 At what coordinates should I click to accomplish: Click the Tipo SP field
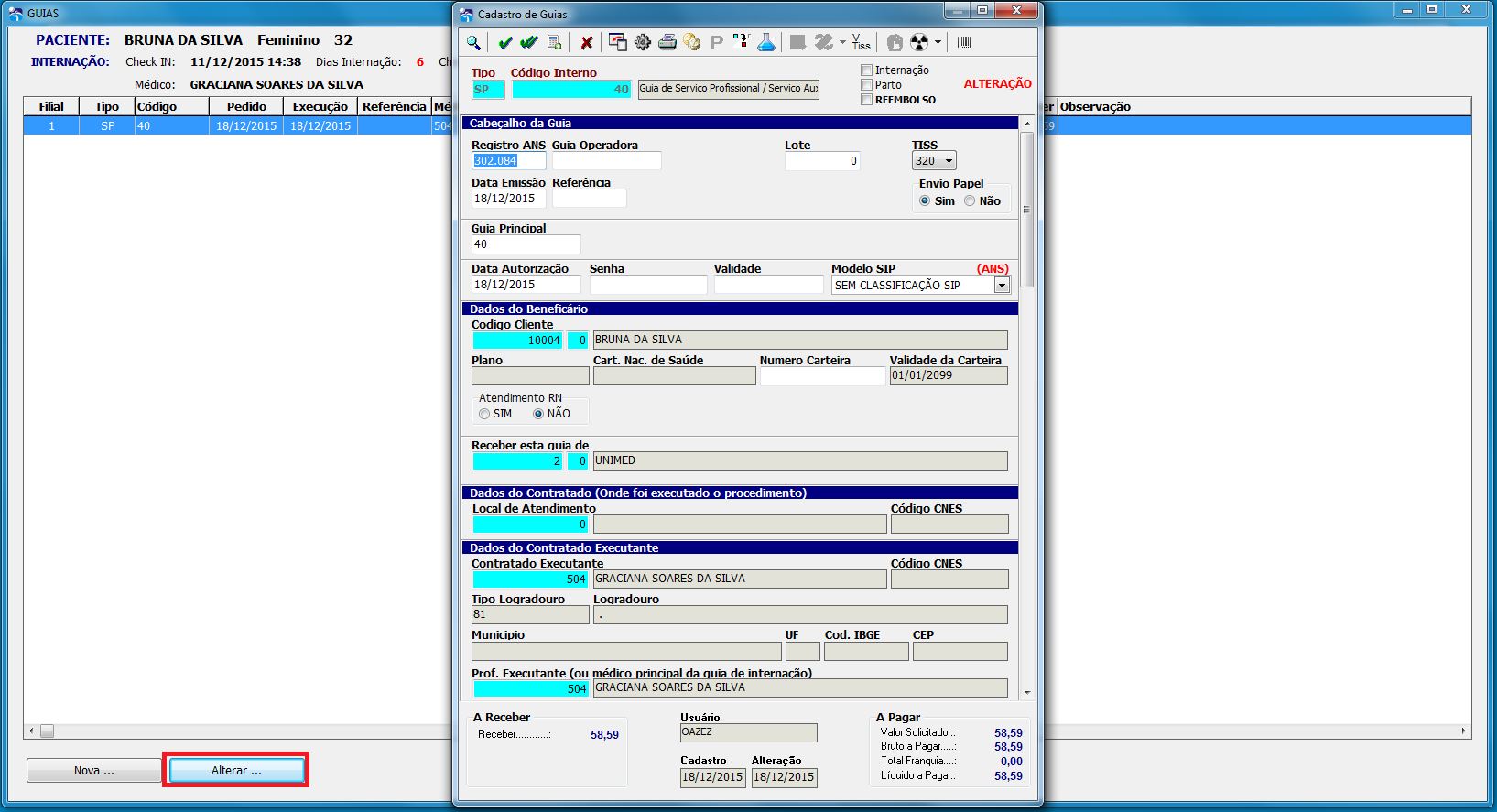pyautogui.click(x=488, y=90)
